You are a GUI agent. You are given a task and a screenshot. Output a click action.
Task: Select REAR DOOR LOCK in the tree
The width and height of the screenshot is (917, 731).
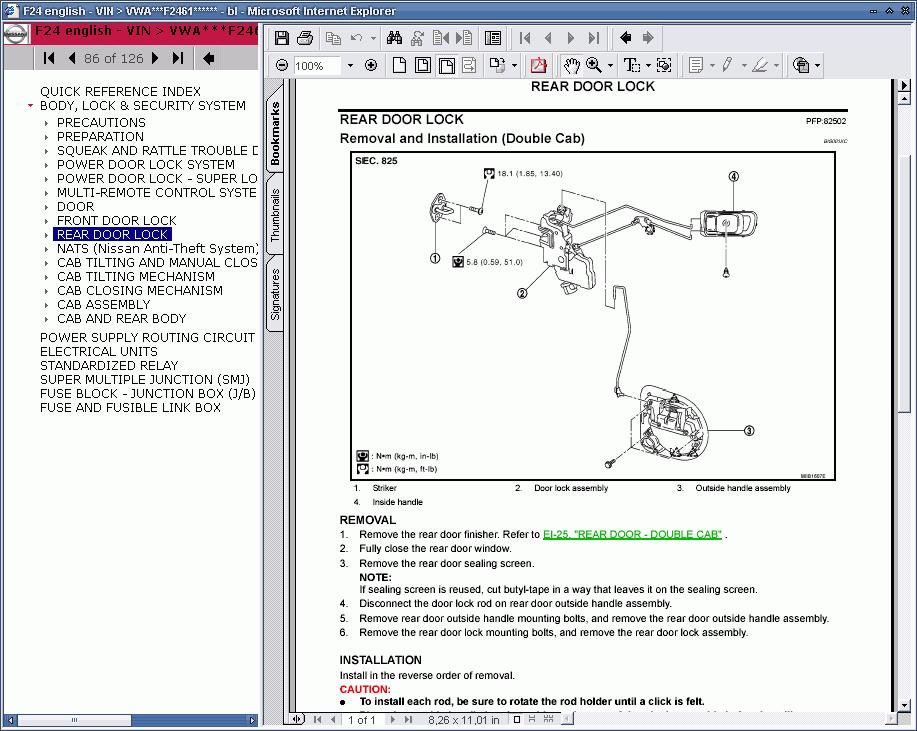(x=112, y=235)
